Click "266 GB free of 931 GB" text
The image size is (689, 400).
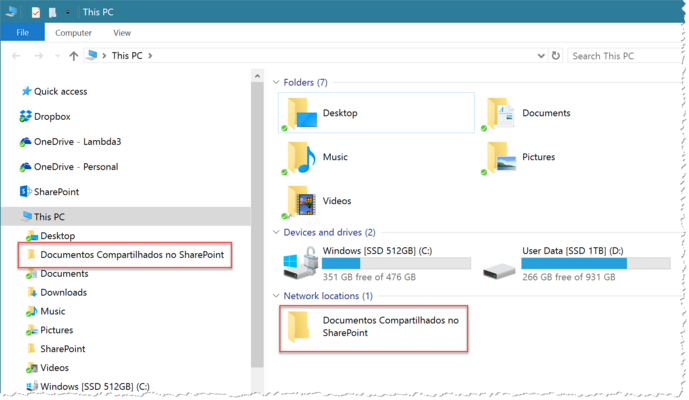[x=569, y=277]
